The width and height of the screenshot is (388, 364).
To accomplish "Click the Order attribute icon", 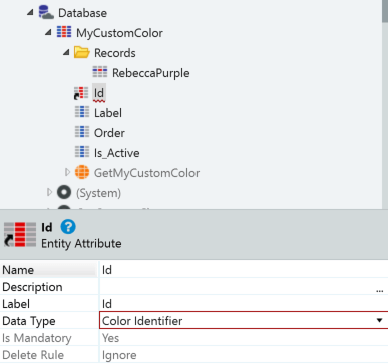I will click(82, 132).
